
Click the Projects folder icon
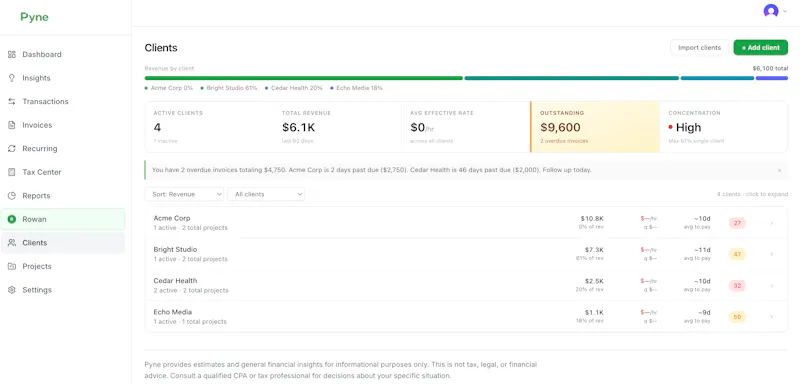(x=12, y=266)
